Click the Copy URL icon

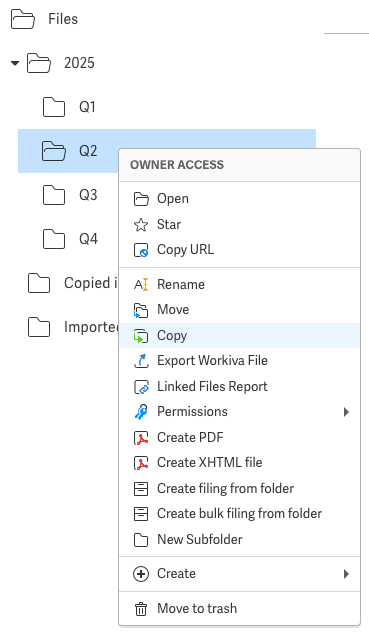pos(141,250)
